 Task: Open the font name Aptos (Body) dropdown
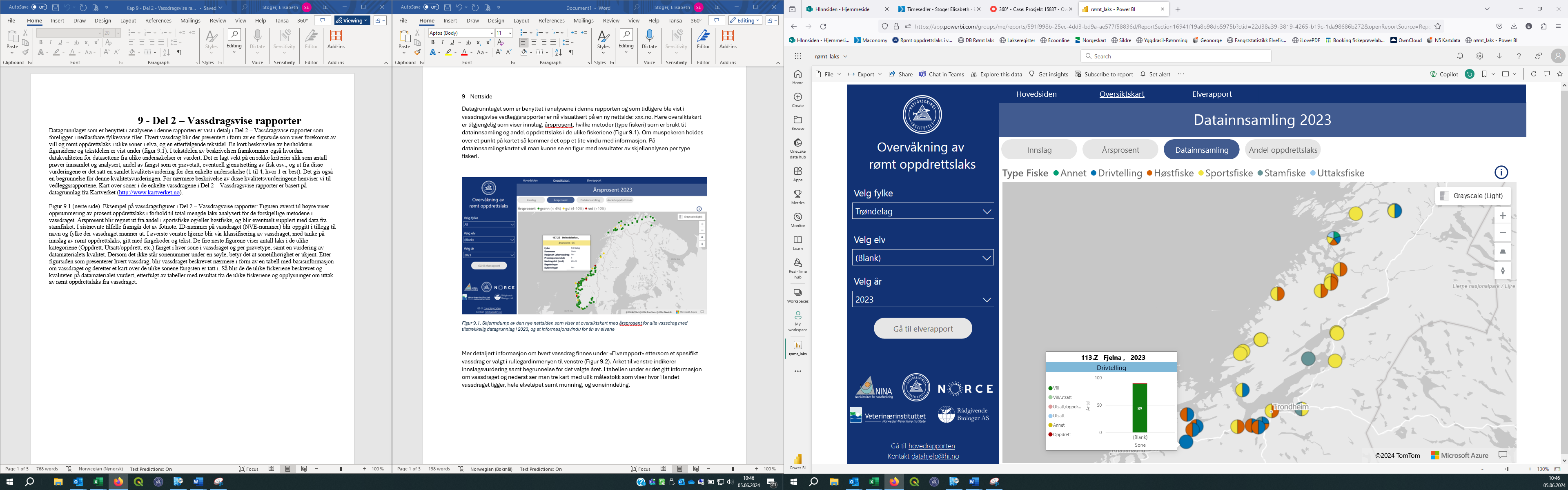click(491, 33)
